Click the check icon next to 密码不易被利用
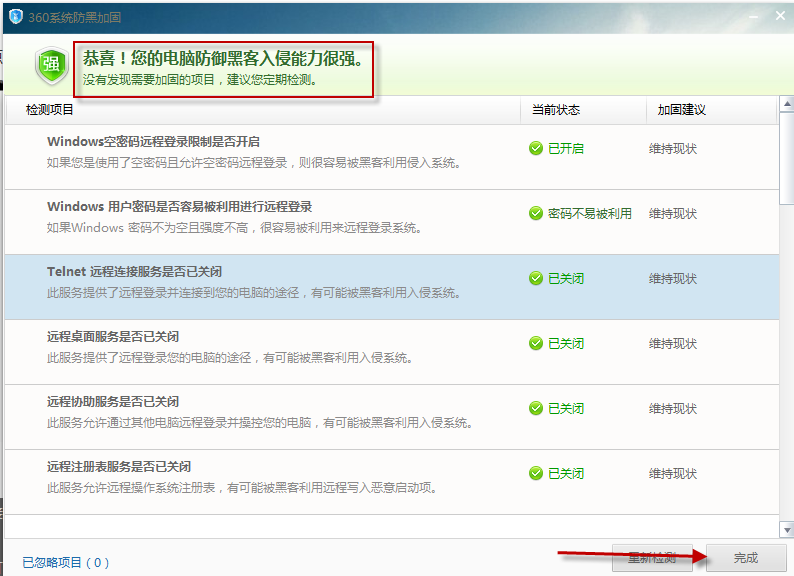 pyautogui.click(x=536, y=213)
